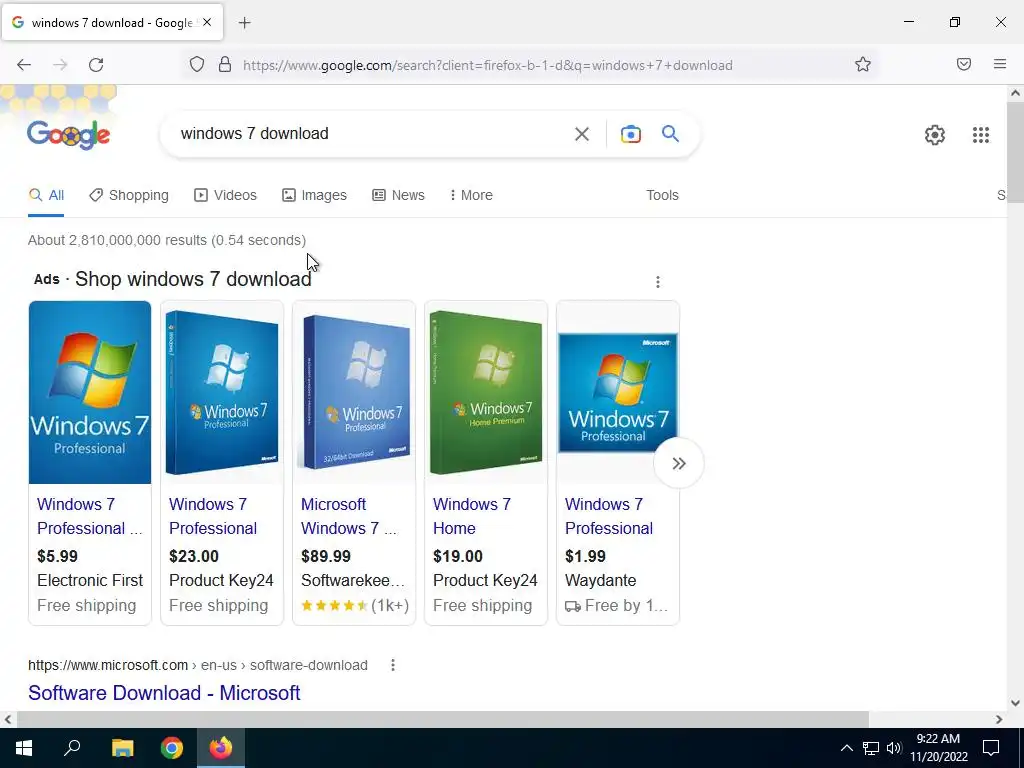Click the horizontal scrollbar thumb
Image resolution: width=1024 pixels, height=768 pixels.
click(443, 719)
